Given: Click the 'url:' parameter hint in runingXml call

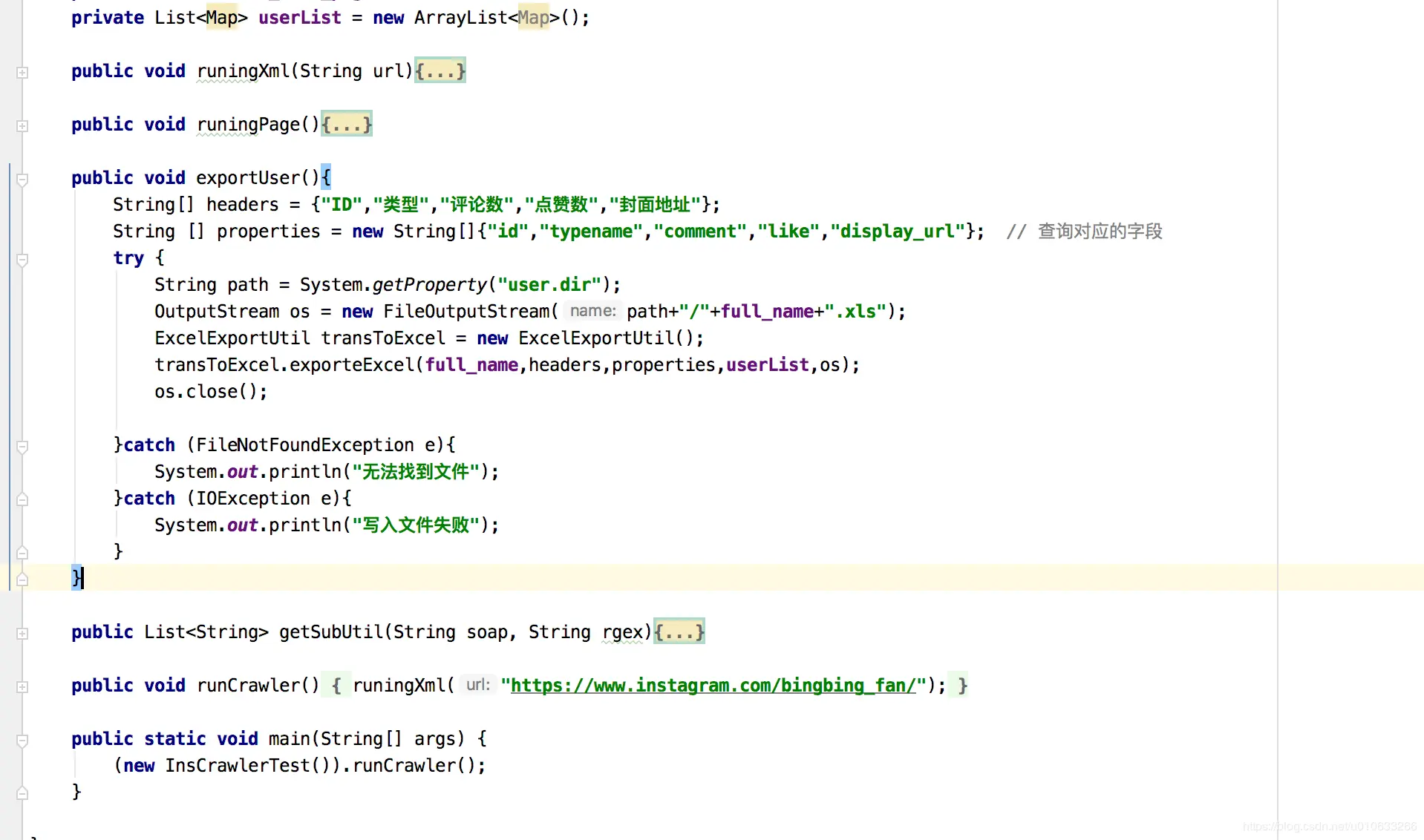Looking at the screenshot, I should click(478, 685).
